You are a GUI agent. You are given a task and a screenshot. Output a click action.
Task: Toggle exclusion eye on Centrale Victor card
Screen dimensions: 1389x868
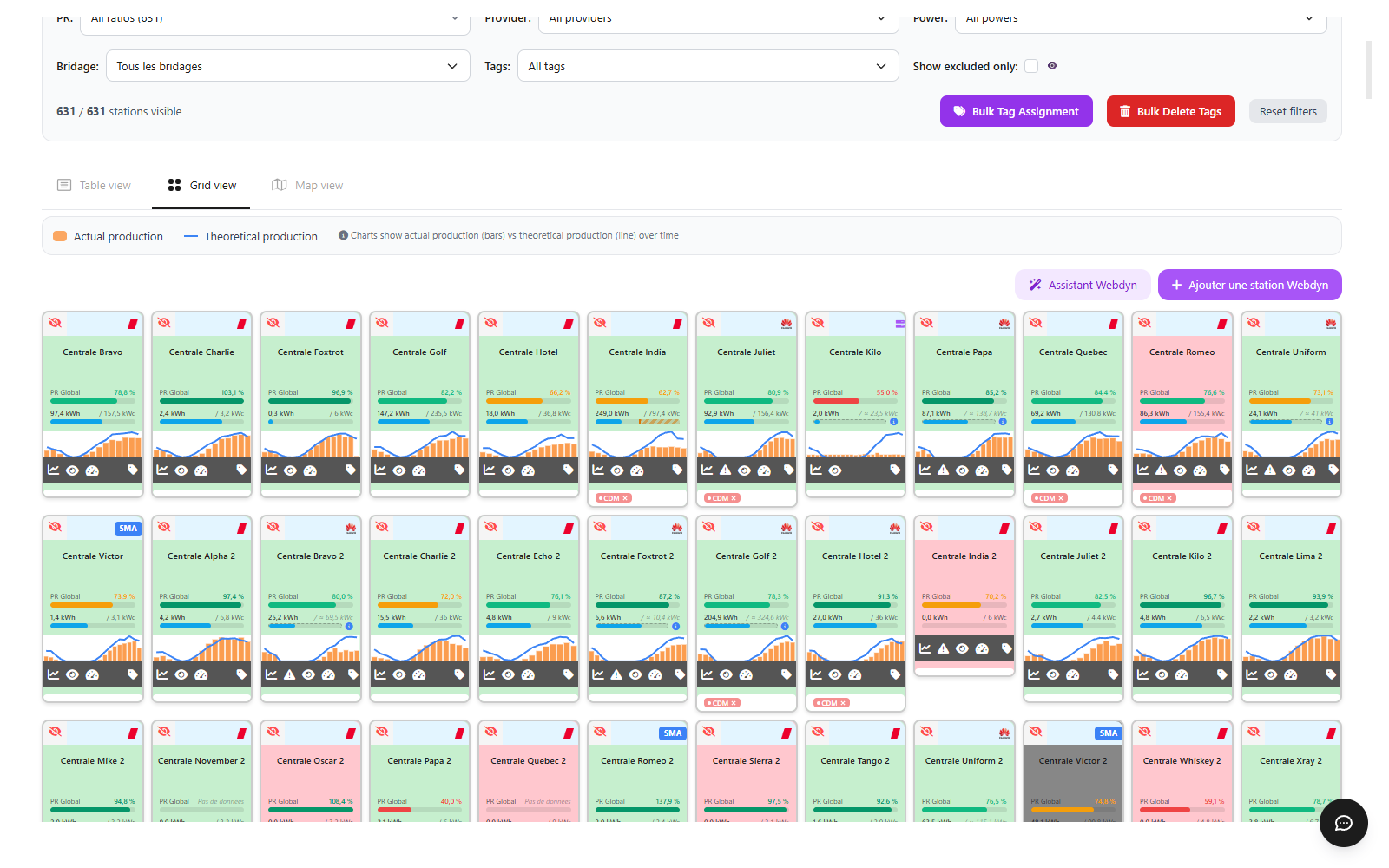tap(56, 527)
